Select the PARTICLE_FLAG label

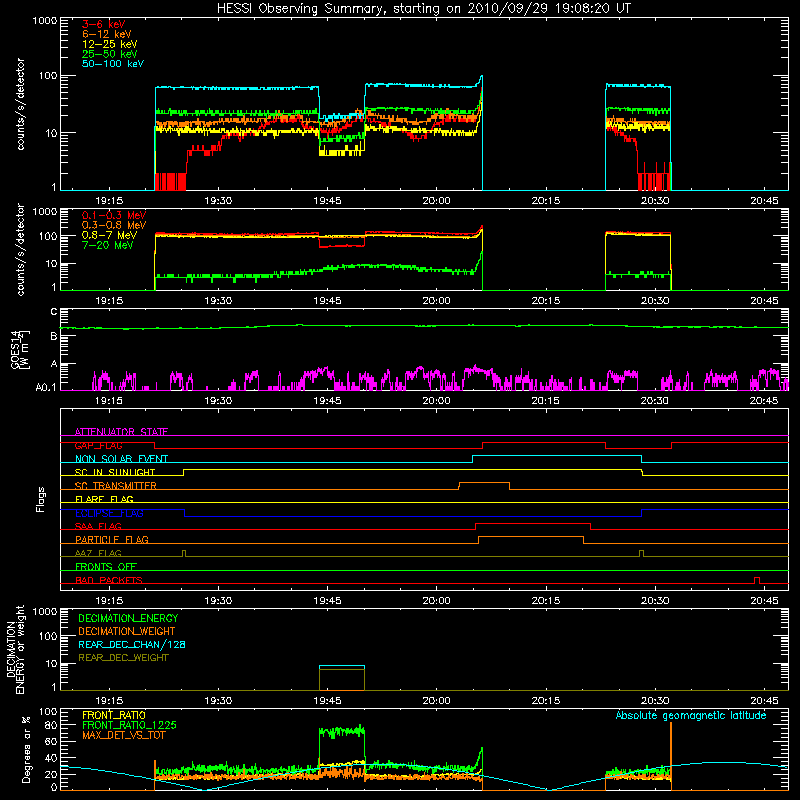[x=112, y=539]
